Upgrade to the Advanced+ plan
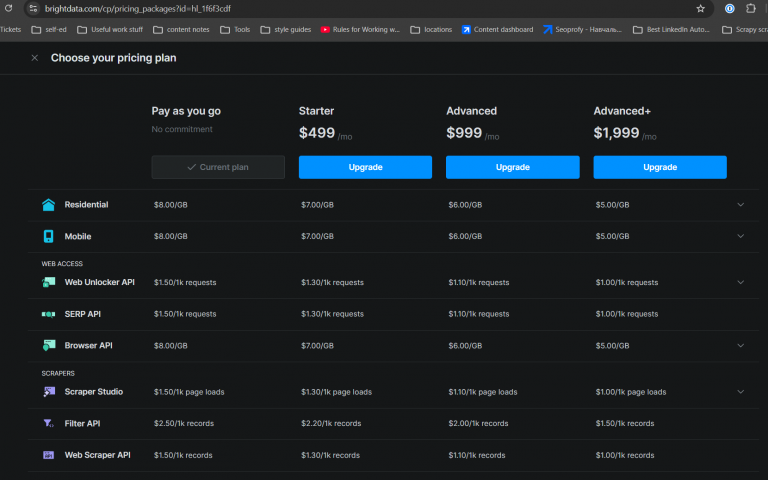 [660, 167]
